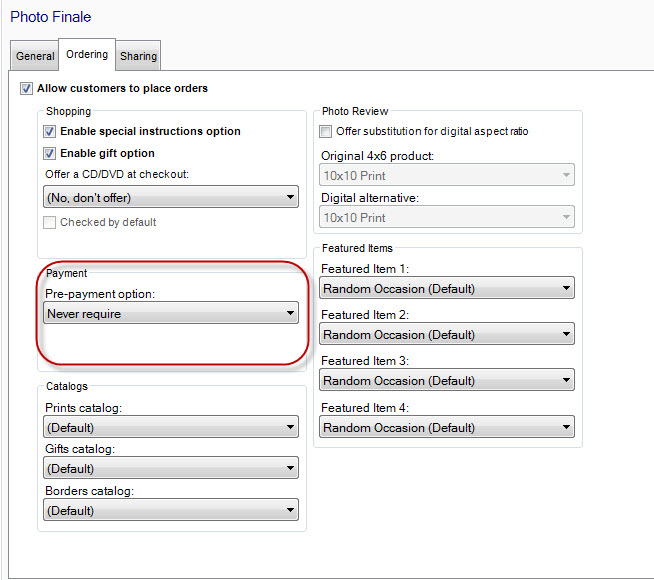
Task: Uncheck Enable gift option checkbox
Action: tap(49, 153)
